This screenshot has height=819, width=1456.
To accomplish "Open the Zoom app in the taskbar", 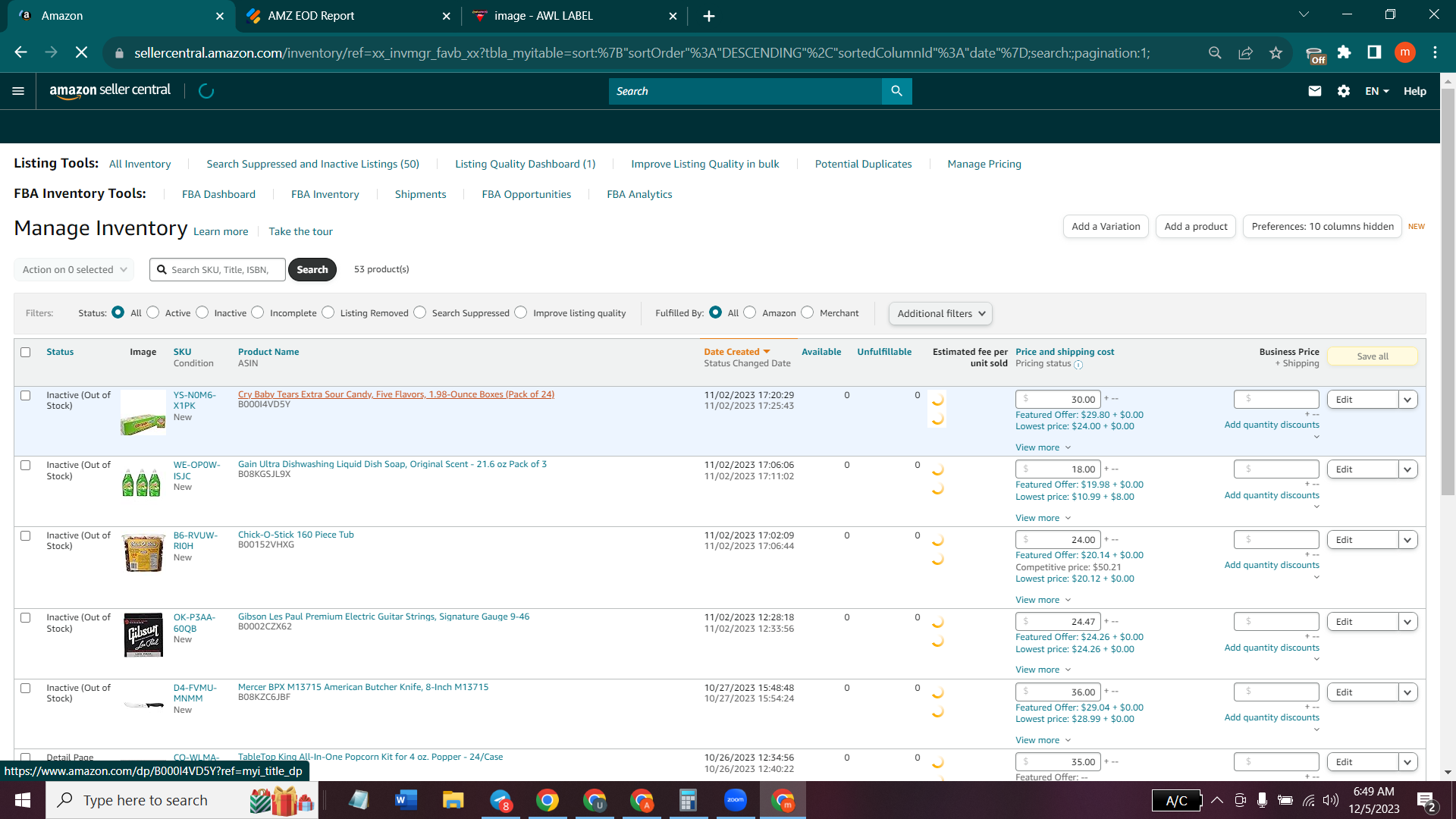I will (x=736, y=800).
